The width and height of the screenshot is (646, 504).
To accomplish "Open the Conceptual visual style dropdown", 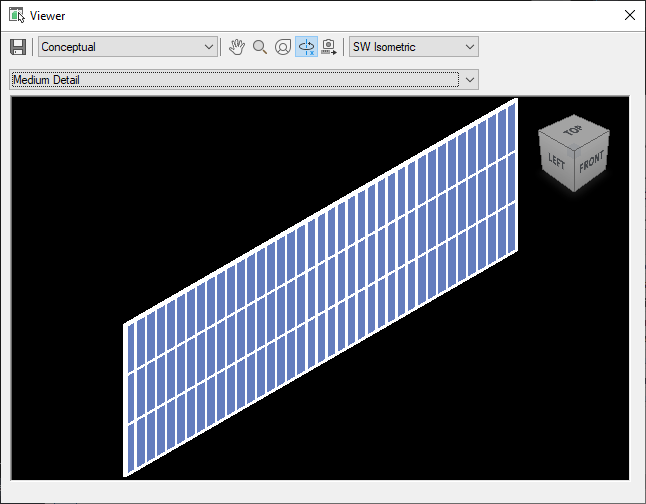I will 128,47.
